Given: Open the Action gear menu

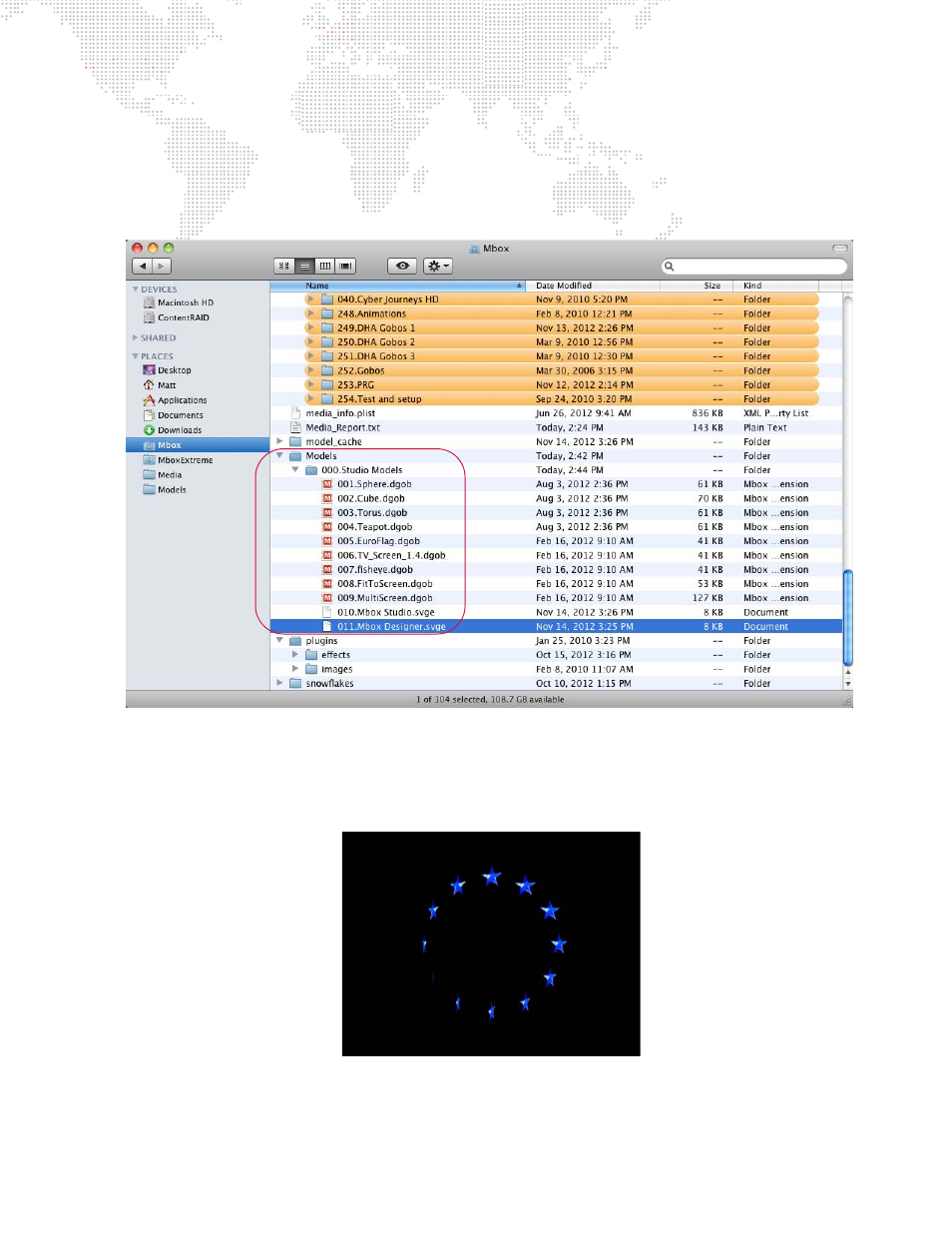Looking at the screenshot, I should (x=438, y=267).
